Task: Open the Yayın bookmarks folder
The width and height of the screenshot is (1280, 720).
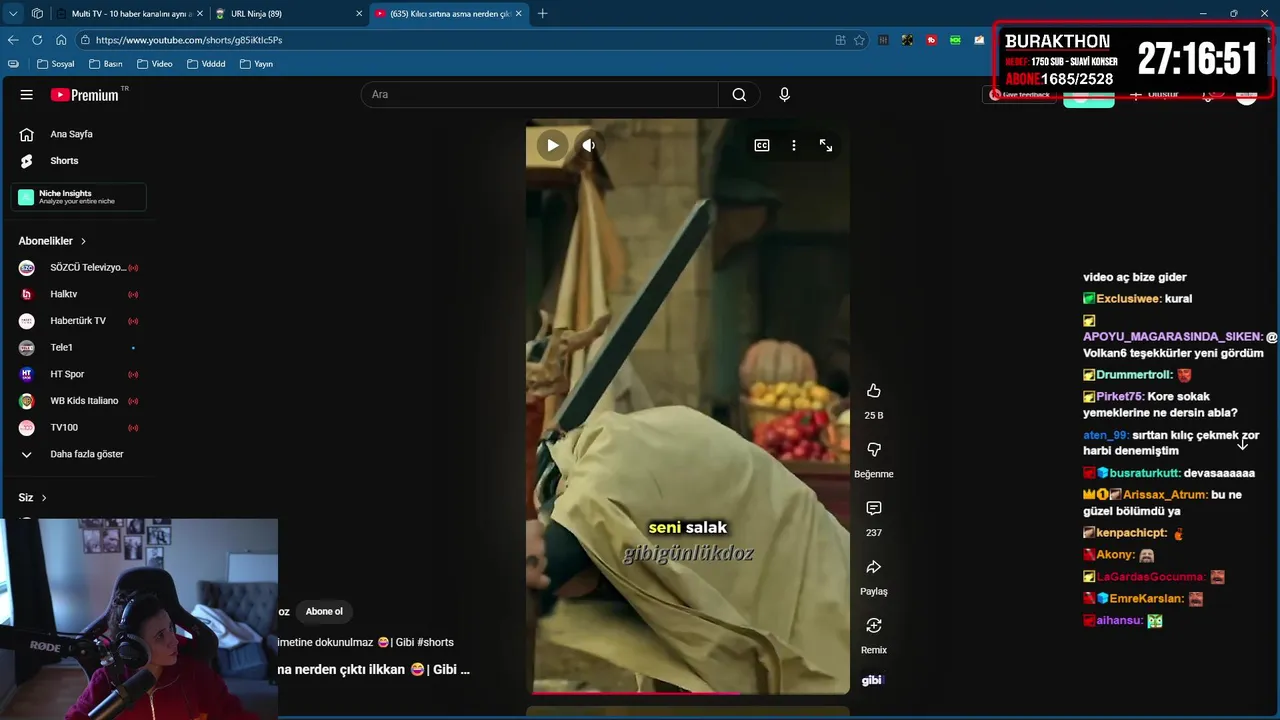Action: point(257,64)
